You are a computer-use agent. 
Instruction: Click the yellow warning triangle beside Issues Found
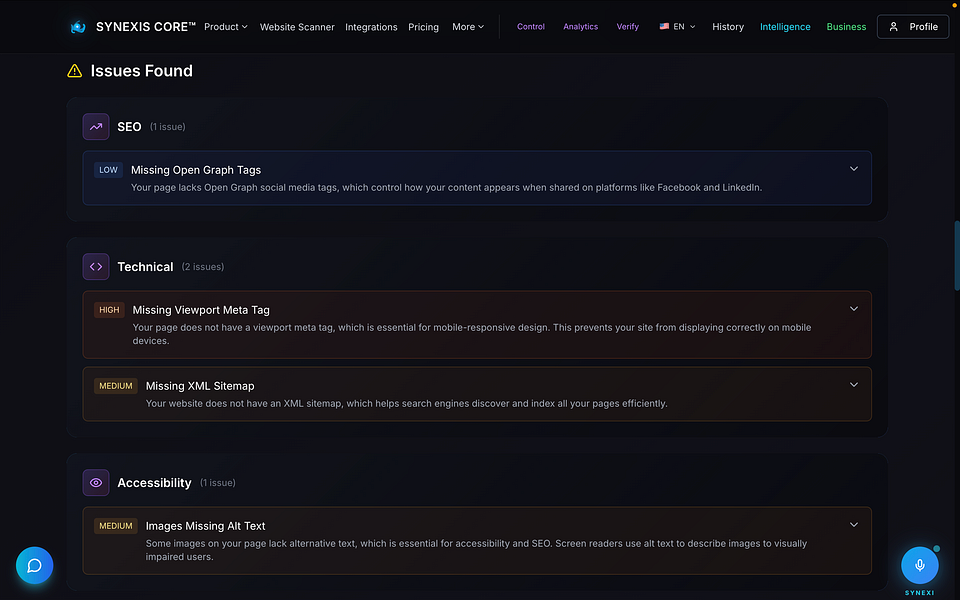tap(75, 71)
